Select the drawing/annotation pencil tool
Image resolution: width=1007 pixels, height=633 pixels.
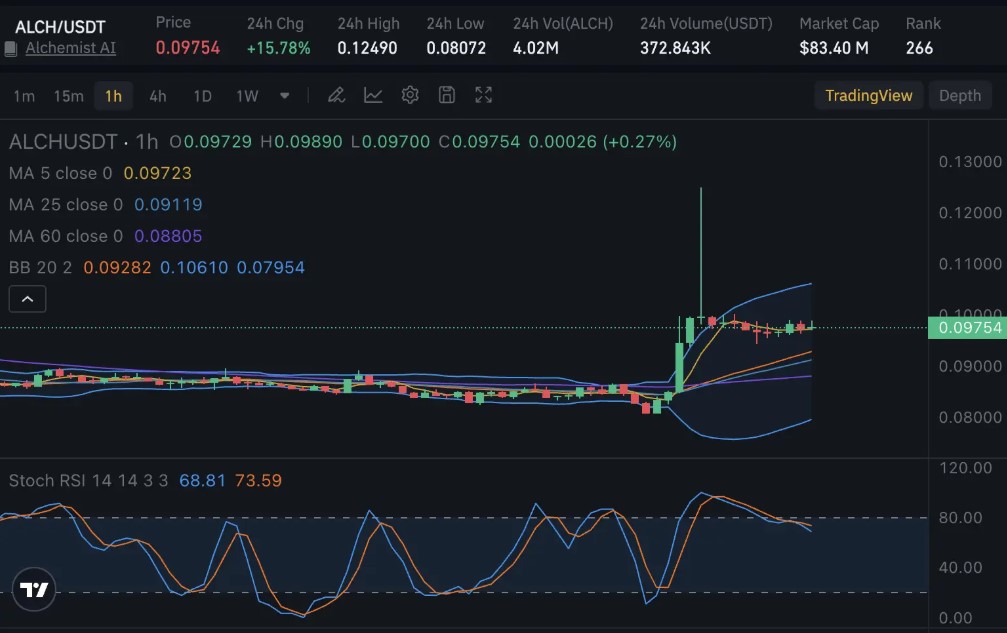[336, 95]
